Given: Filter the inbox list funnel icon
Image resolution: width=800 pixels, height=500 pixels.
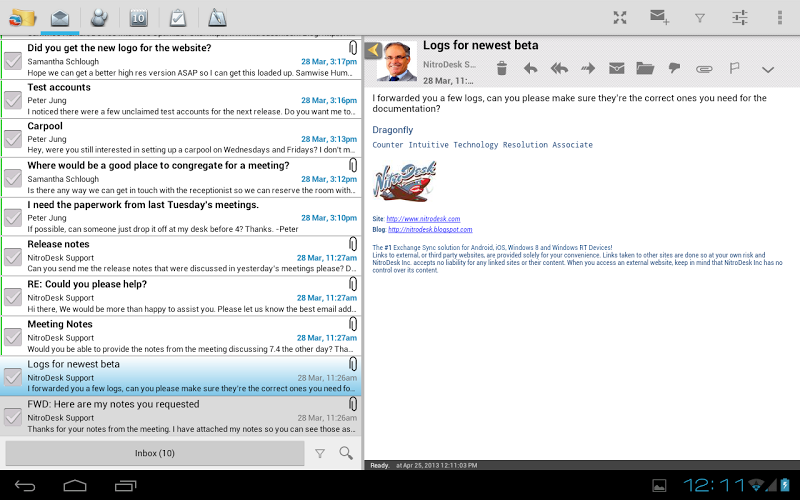Looking at the screenshot, I should 320,454.
